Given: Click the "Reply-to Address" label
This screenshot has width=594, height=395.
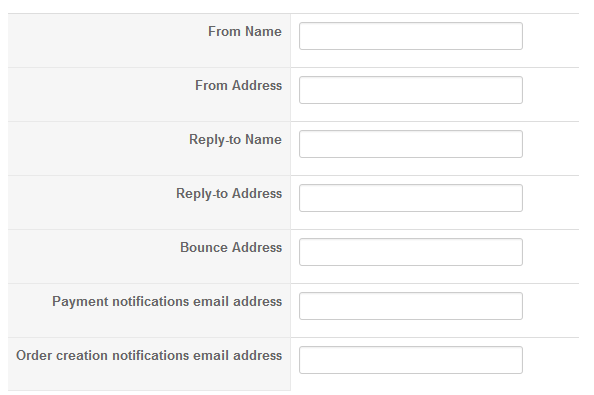Looking at the screenshot, I should [229, 194].
